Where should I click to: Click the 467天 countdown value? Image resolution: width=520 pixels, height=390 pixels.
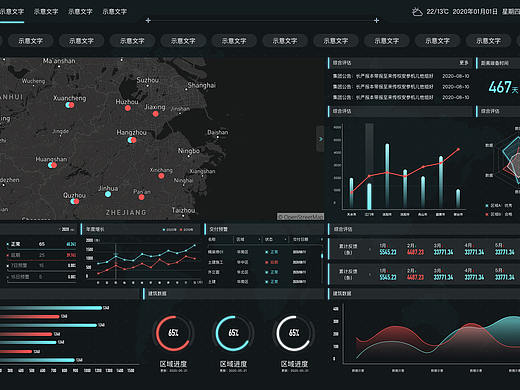[503, 87]
